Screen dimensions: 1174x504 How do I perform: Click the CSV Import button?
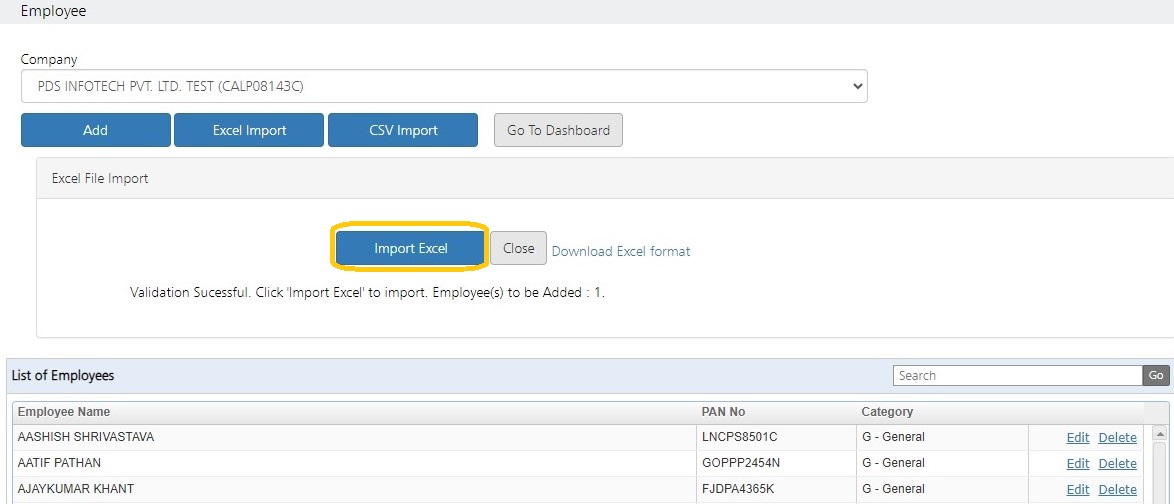point(403,130)
